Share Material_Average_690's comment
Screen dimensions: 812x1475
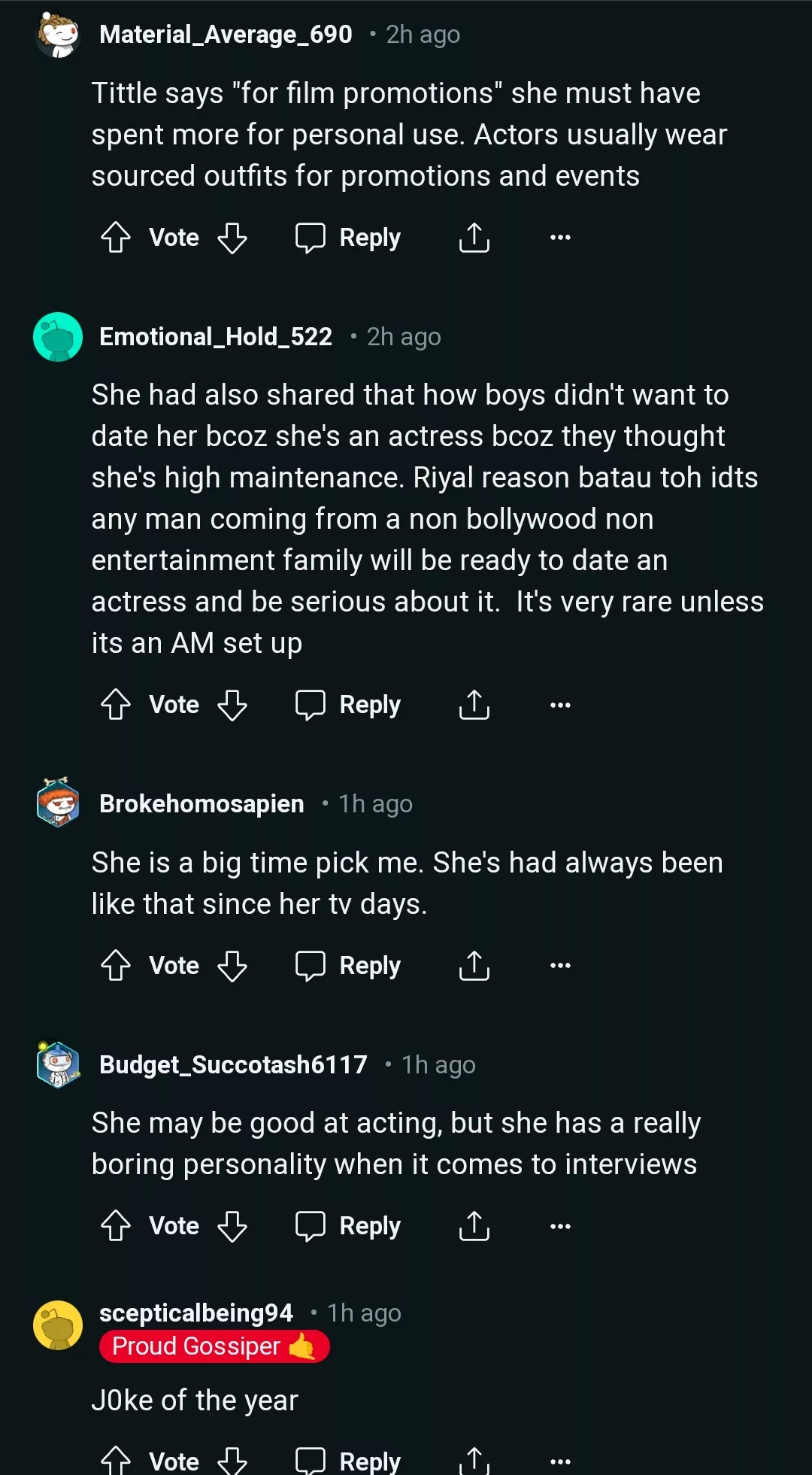pyautogui.click(x=474, y=238)
